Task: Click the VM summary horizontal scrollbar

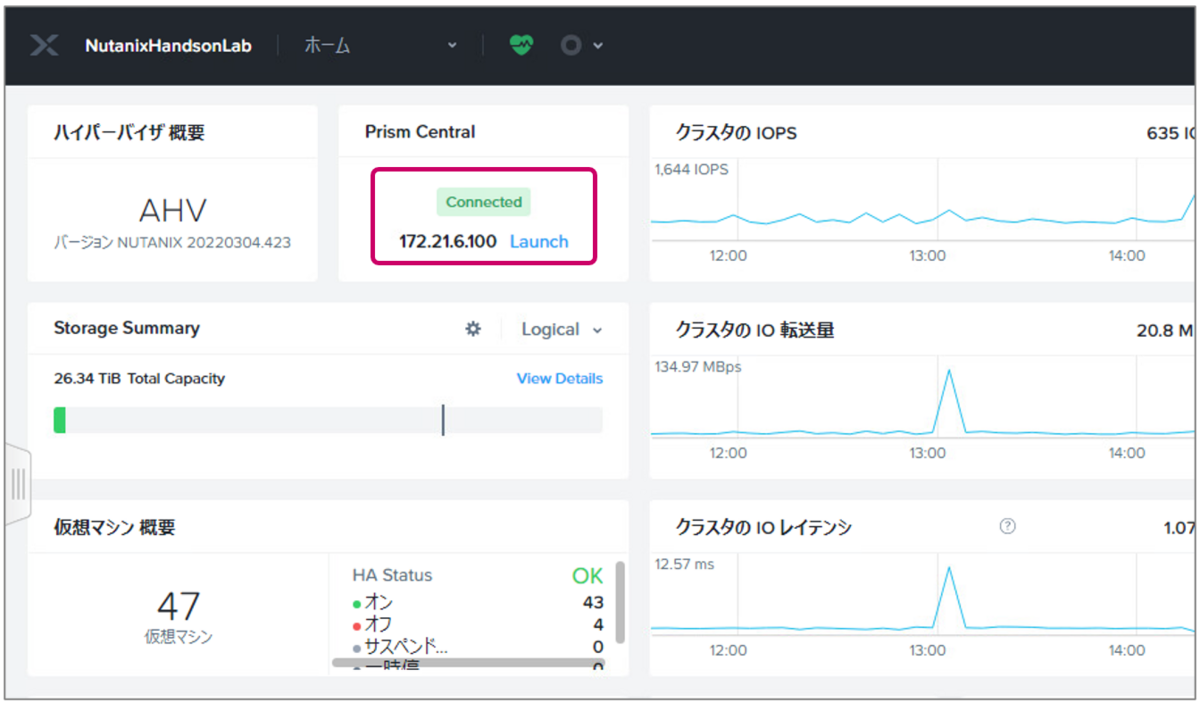Action: tap(468, 662)
